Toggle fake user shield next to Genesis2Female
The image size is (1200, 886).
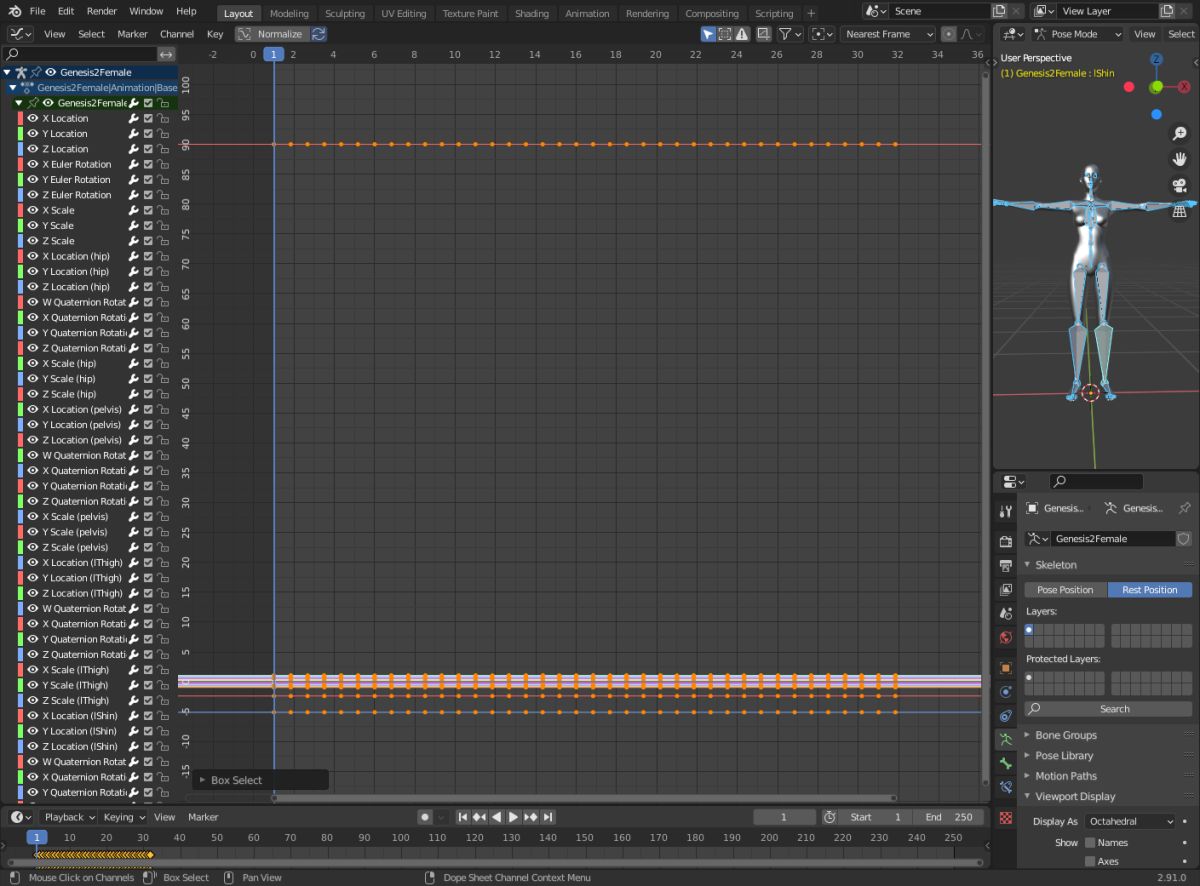[1184, 538]
